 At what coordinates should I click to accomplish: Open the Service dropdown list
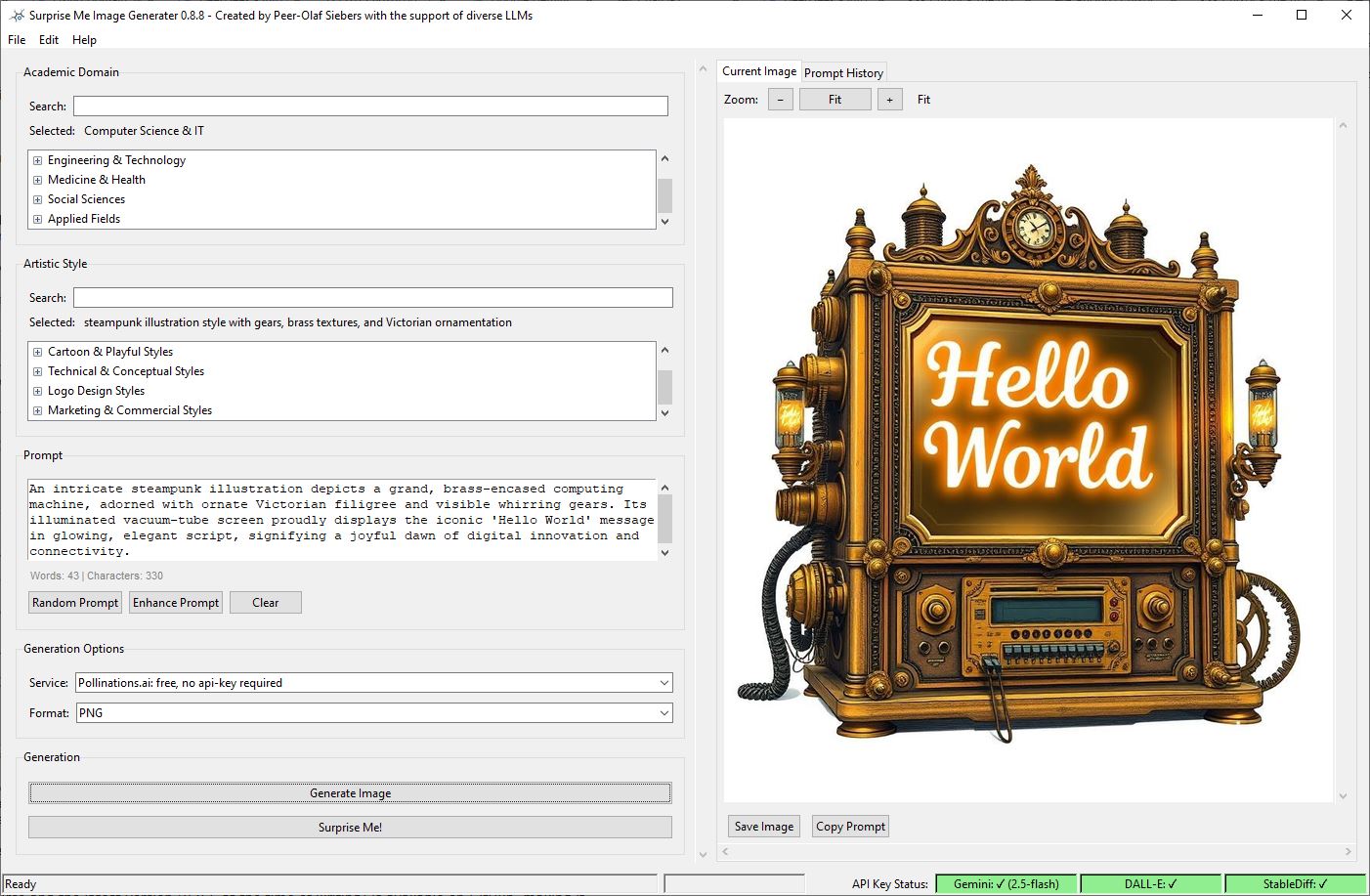tap(664, 683)
